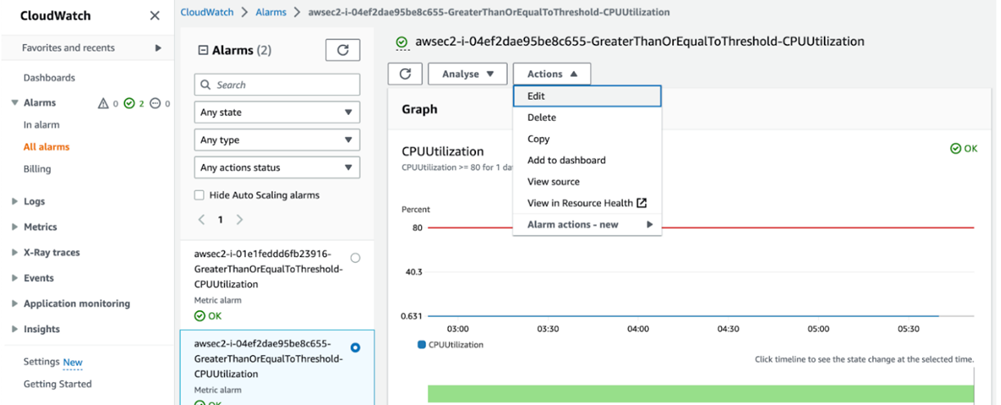Refresh the Alarms list
The width and height of the screenshot is (1001, 405).
(x=343, y=50)
